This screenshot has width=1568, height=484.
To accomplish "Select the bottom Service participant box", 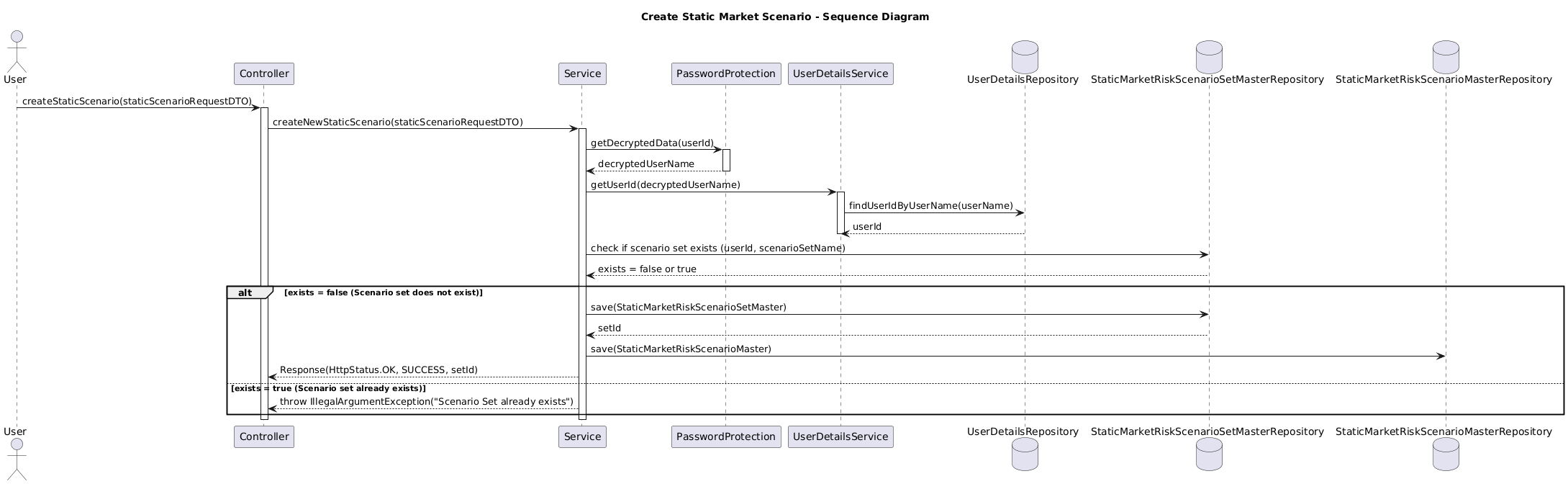I will coord(582,436).
